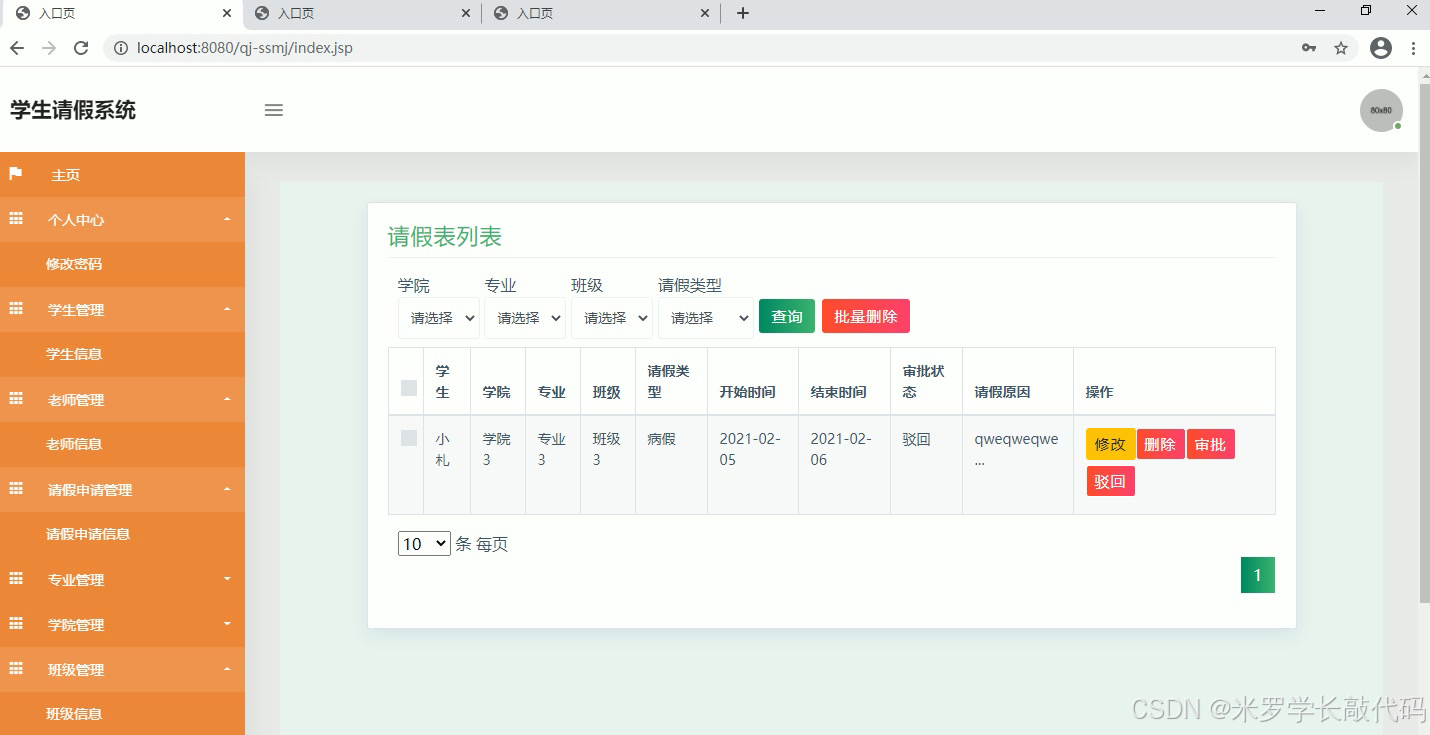The height and width of the screenshot is (735, 1430).
Task: Click the grid icon beside 学生管理
Action: click(15, 309)
